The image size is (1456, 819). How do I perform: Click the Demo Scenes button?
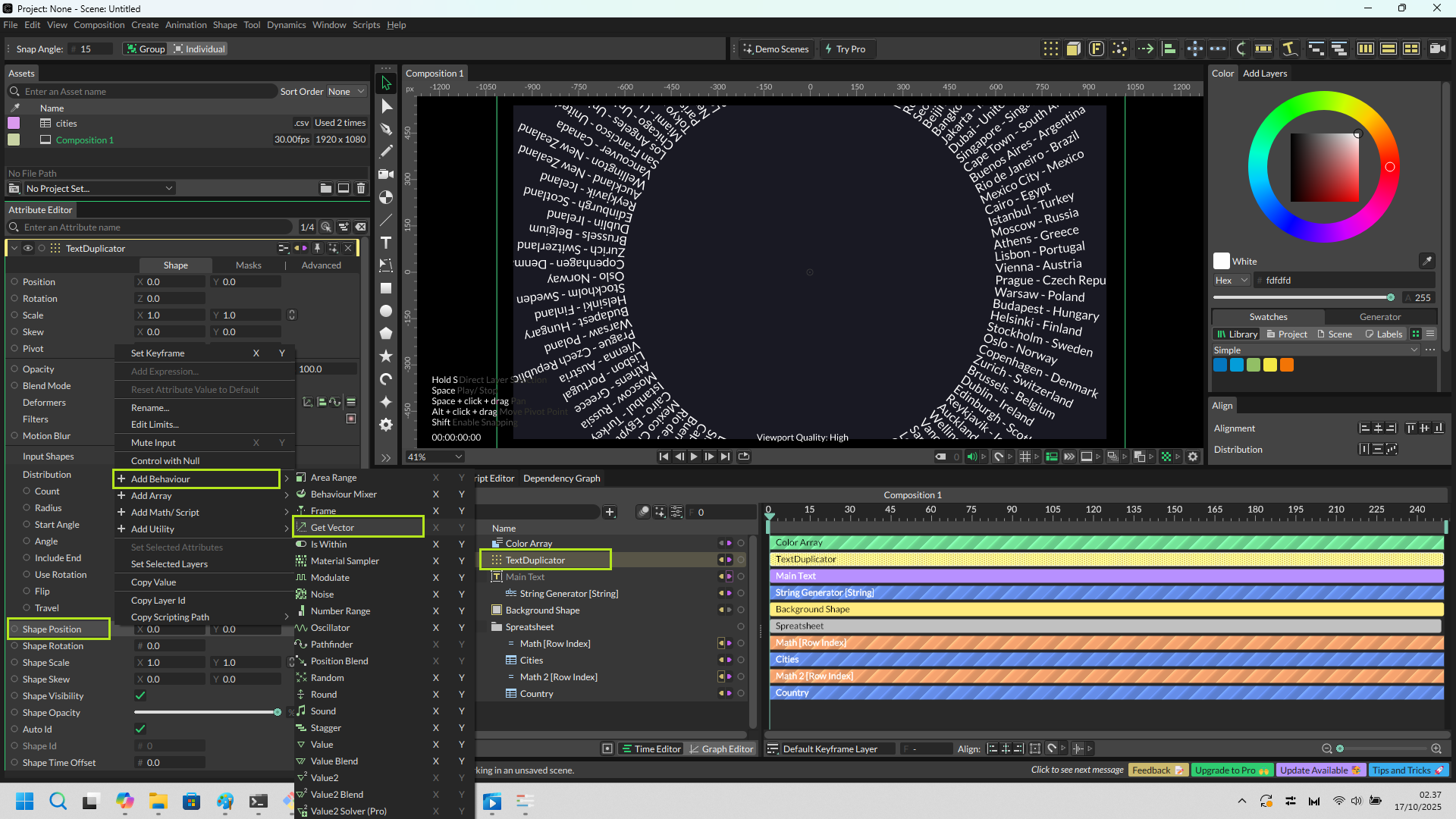tap(777, 49)
